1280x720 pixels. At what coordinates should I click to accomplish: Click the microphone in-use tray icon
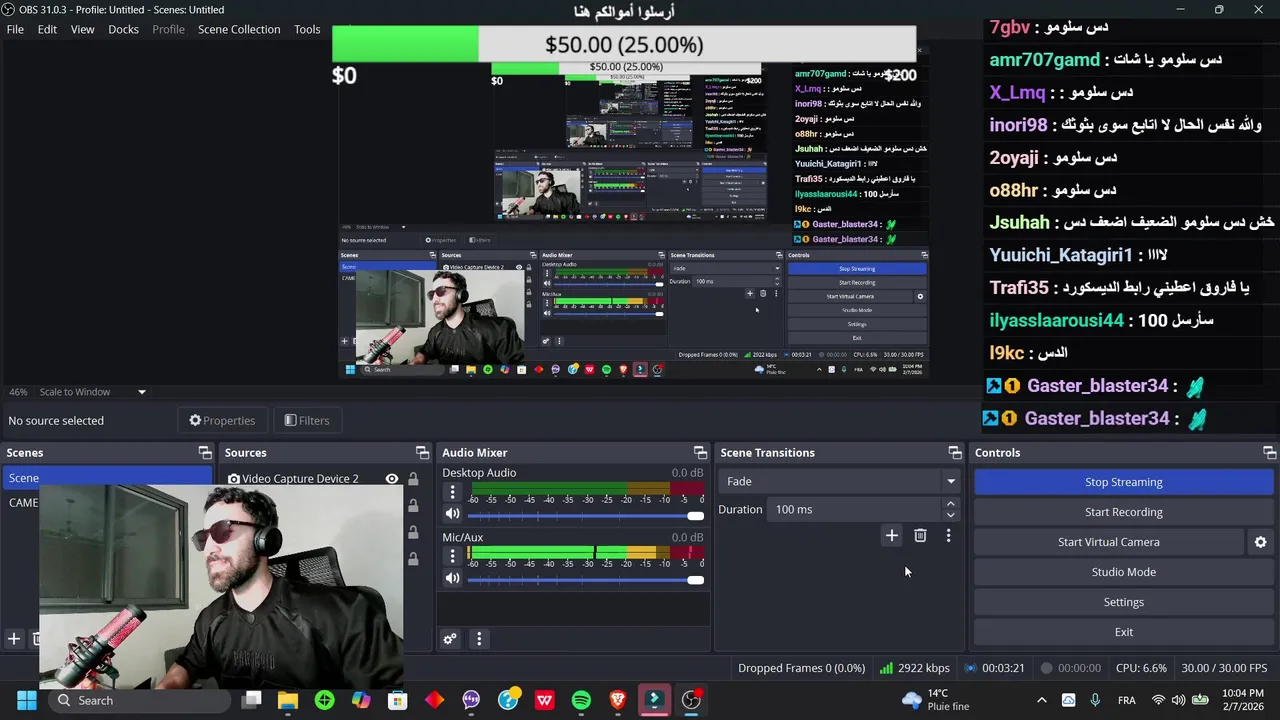click(1095, 700)
